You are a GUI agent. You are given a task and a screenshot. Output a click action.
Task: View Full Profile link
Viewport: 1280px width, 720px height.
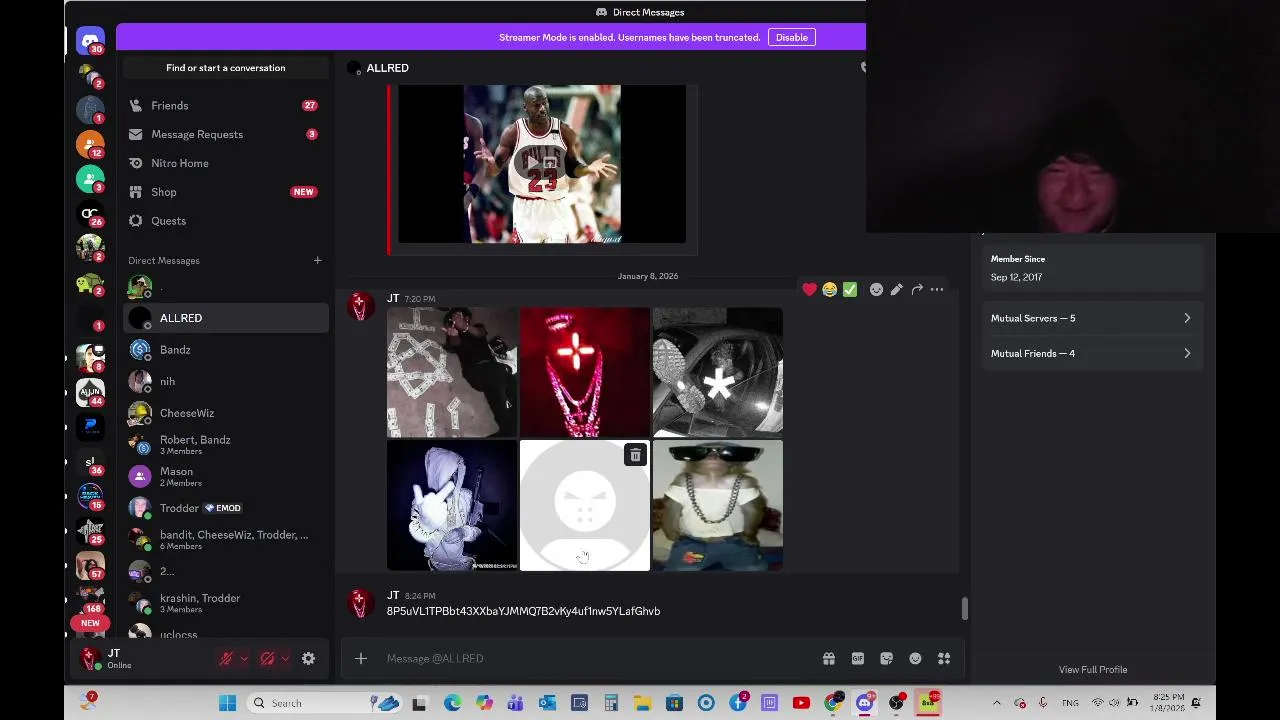(x=1093, y=670)
